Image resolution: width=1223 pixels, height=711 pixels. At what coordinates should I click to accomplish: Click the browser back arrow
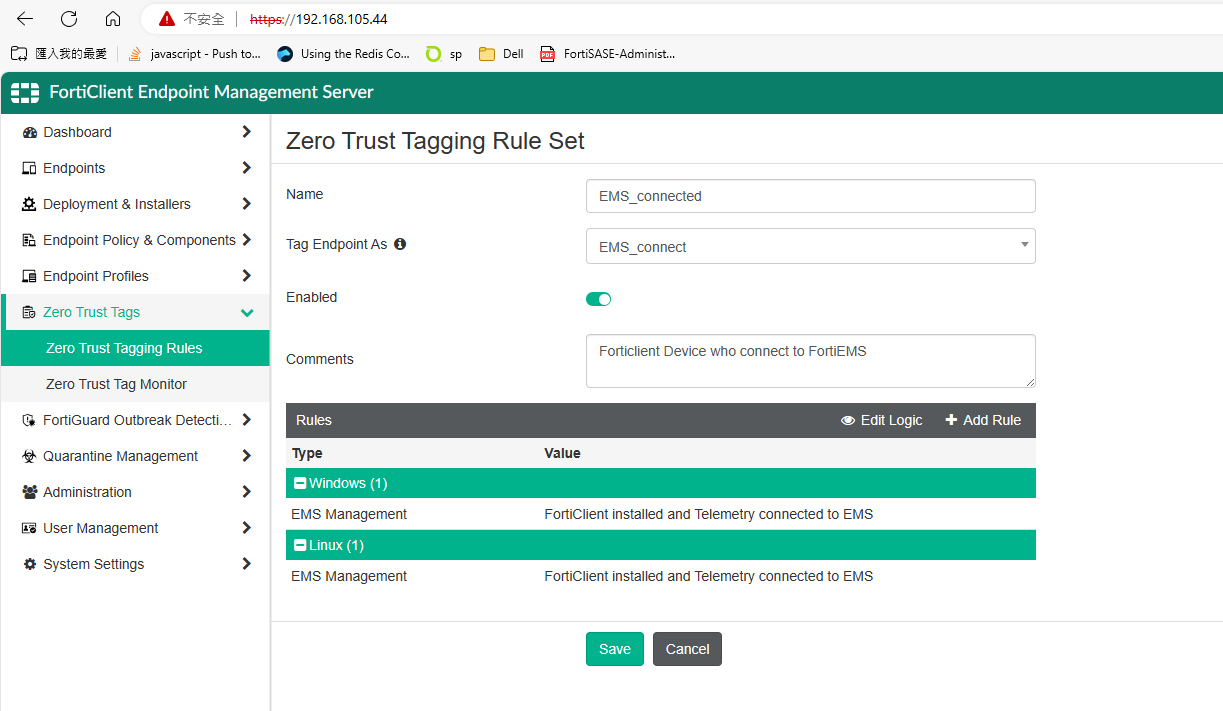[x=25, y=19]
